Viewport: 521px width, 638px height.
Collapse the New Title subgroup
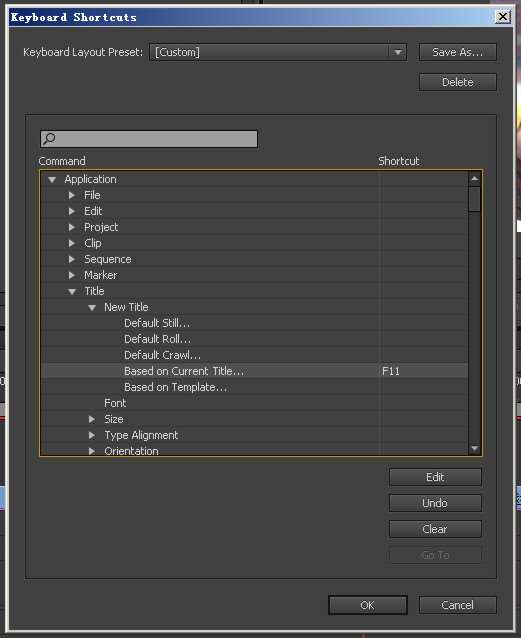point(92,308)
